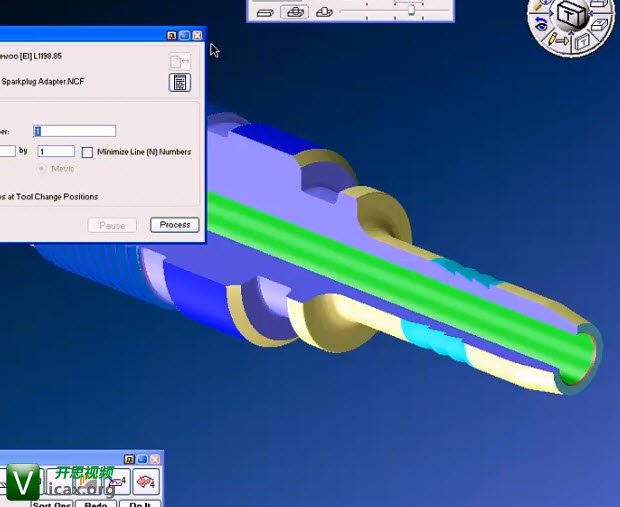620x507 pixels.
Task: Click the Redo button
Action: point(96,504)
